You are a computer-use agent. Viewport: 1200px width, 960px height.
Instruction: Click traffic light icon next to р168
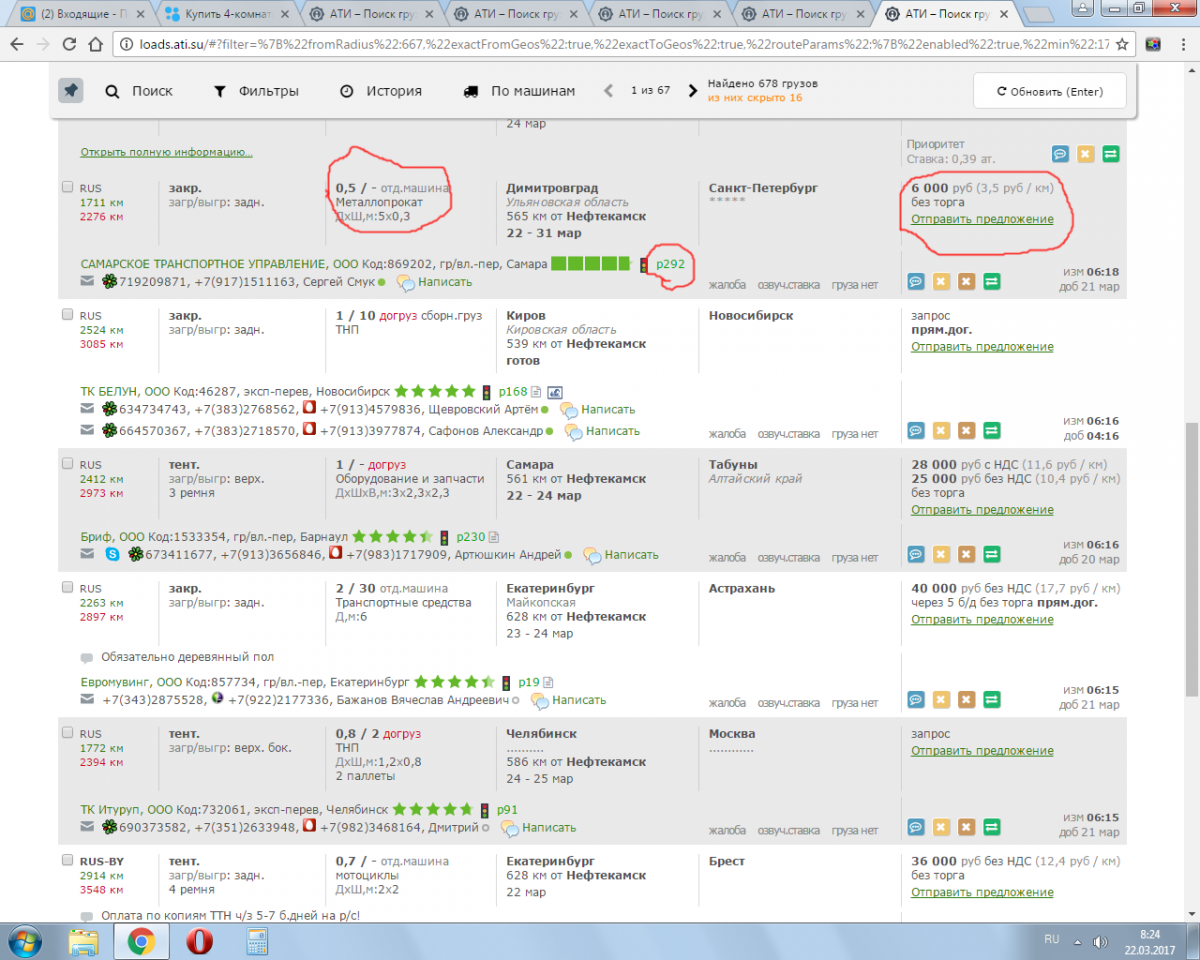coord(487,391)
